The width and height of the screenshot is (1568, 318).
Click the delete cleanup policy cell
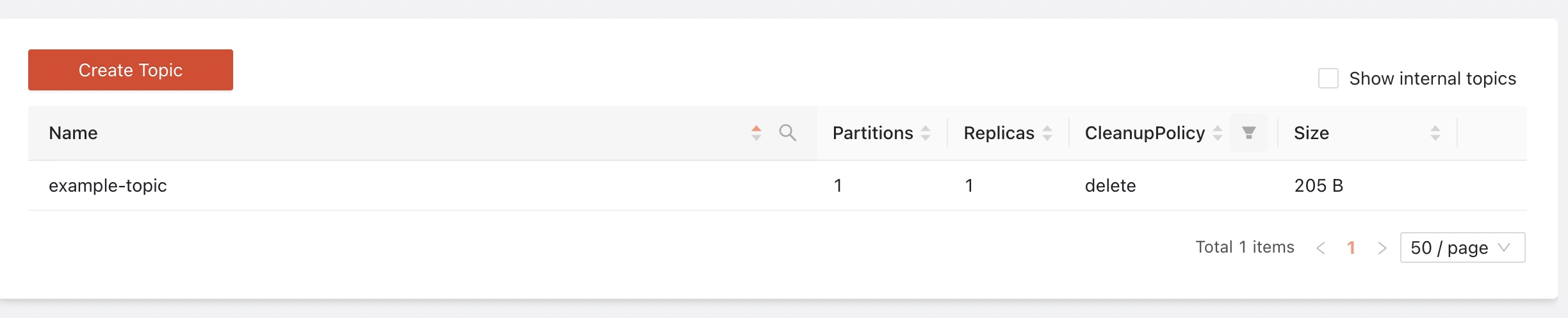point(1110,186)
